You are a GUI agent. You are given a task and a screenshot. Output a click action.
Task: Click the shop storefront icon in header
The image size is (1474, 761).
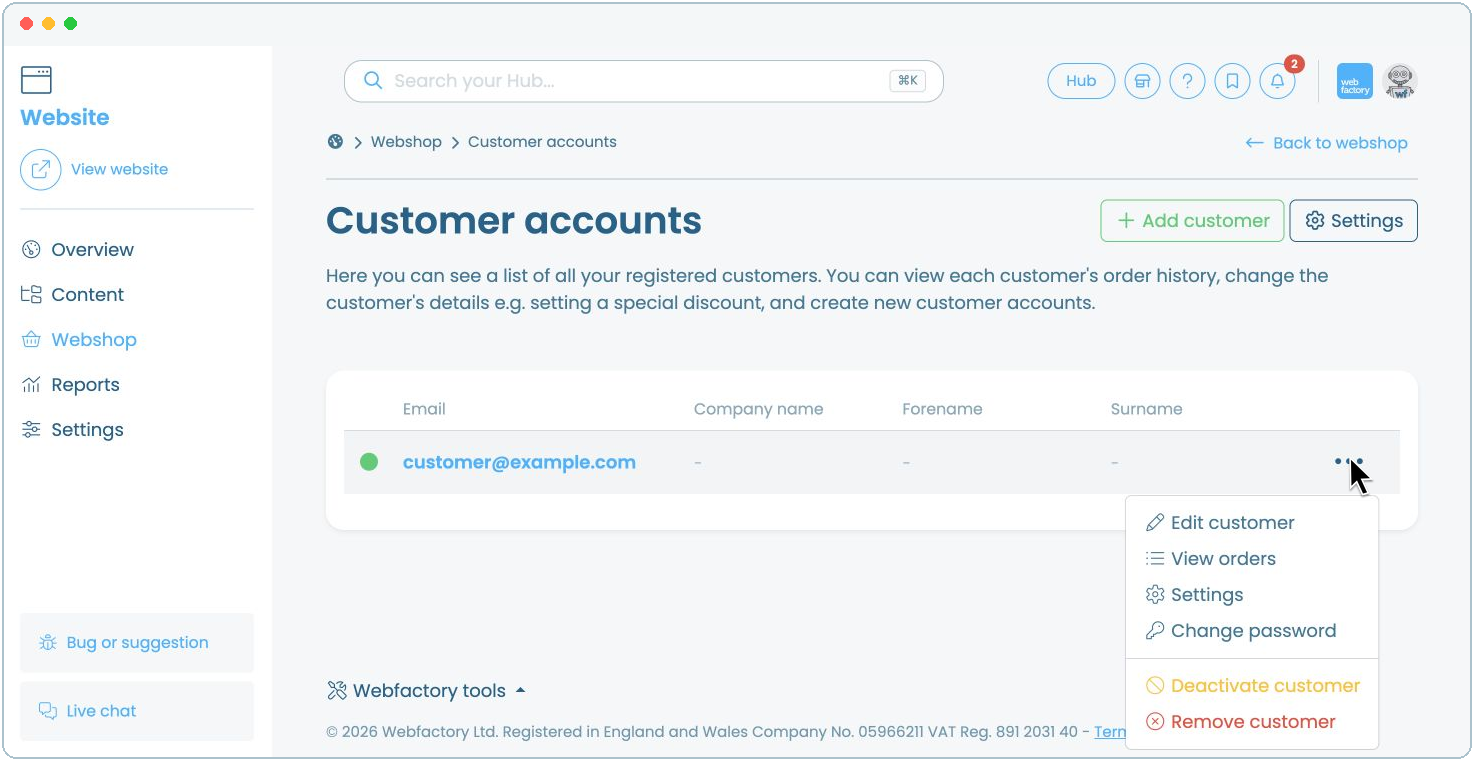(x=1142, y=81)
